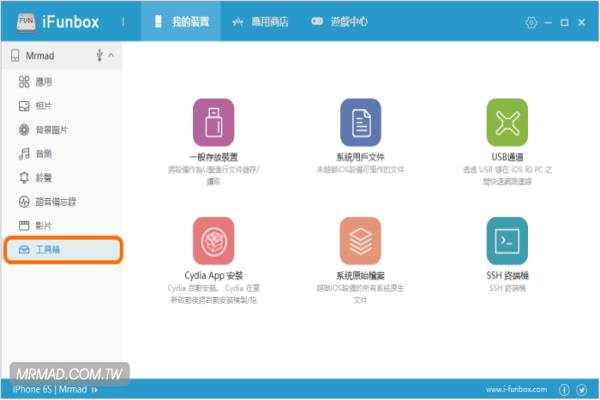Open the 系統用戶文件 user files tool
Screen dimensions: 600x400
(x=360, y=122)
